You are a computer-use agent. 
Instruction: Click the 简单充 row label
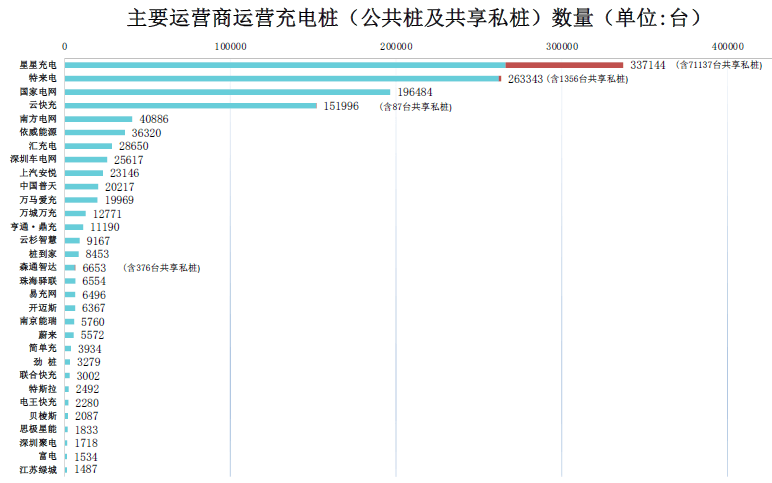tap(43, 348)
